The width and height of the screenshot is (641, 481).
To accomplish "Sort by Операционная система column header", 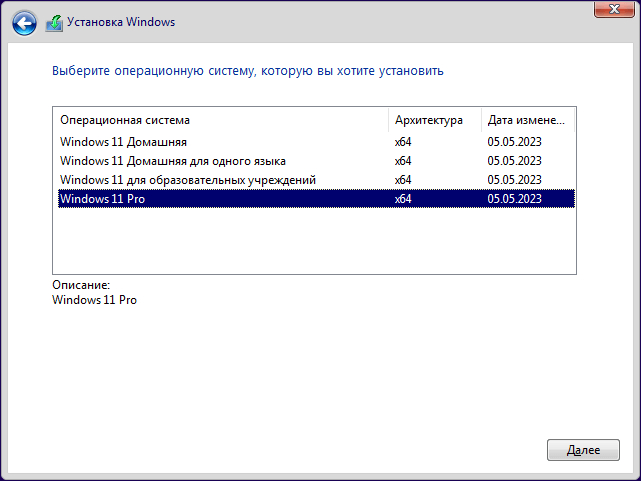I will pos(125,121).
